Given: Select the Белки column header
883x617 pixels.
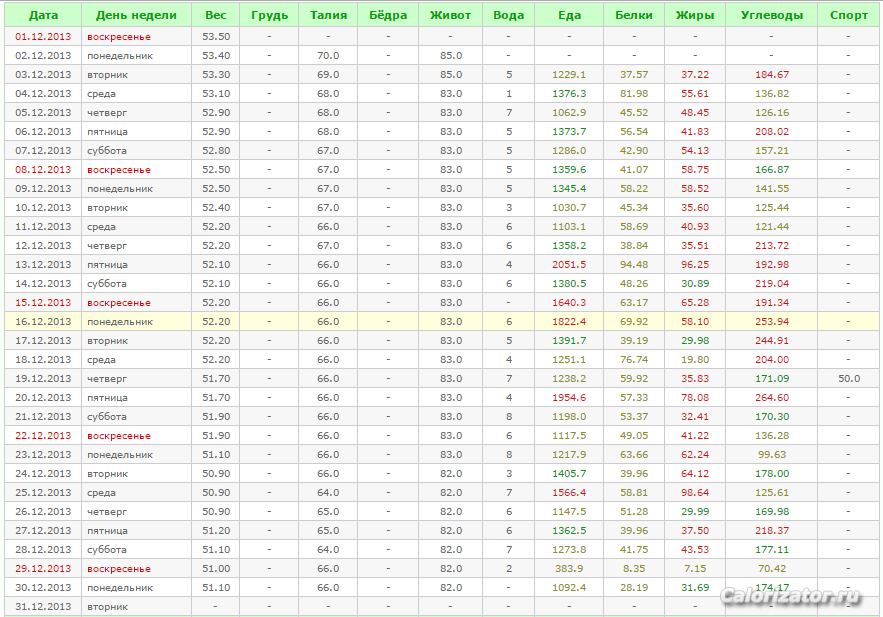Looking at the screenshot, I should [633, 15].
